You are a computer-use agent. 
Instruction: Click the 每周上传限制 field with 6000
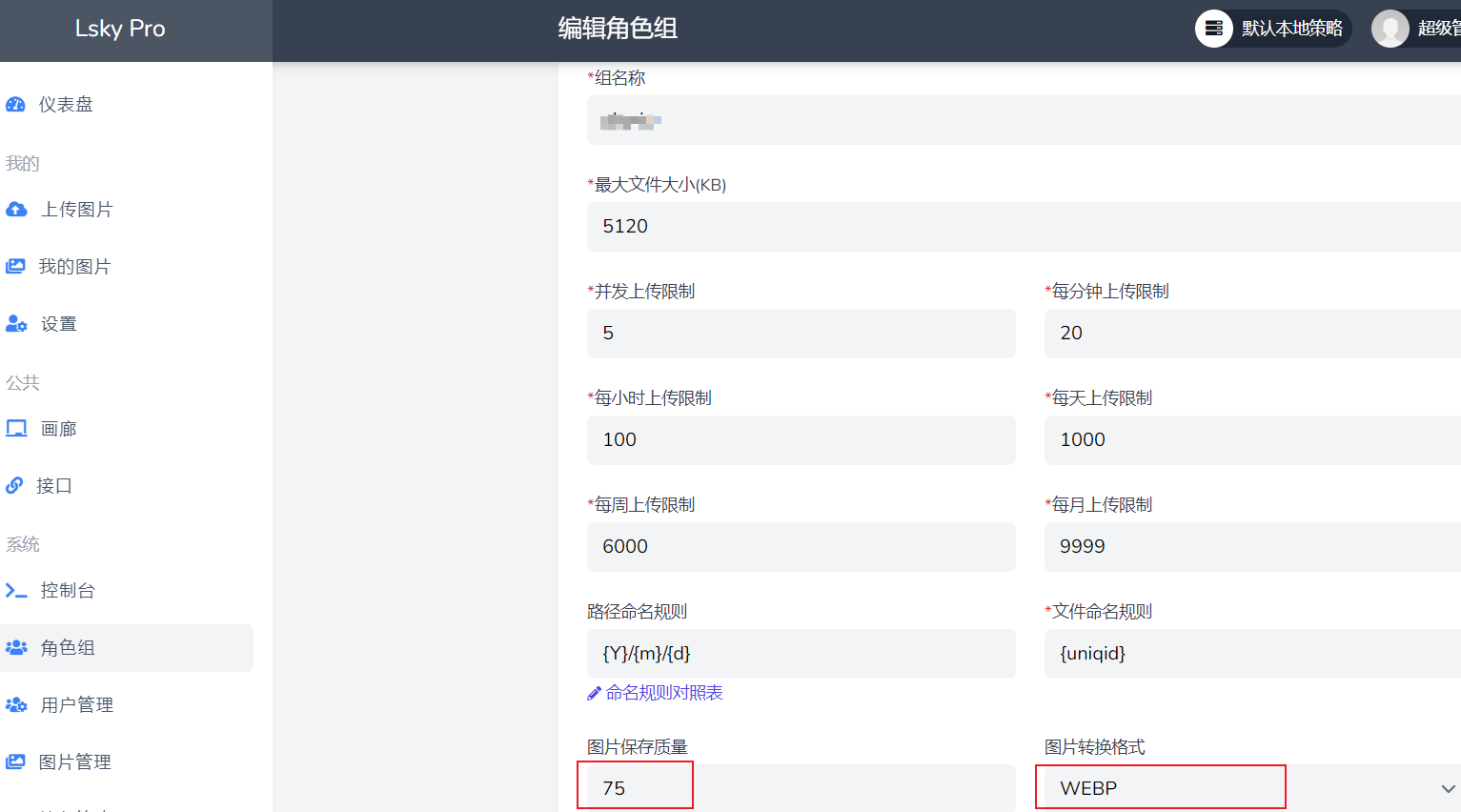(x=802, y=547)
